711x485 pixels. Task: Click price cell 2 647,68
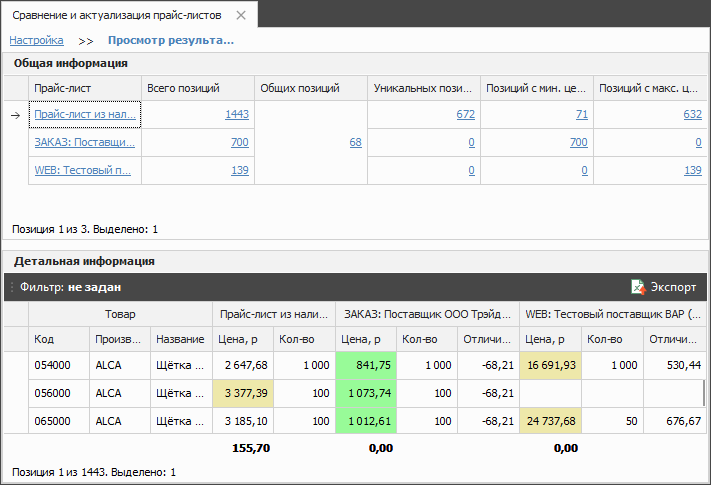click(x=243, y=365)
